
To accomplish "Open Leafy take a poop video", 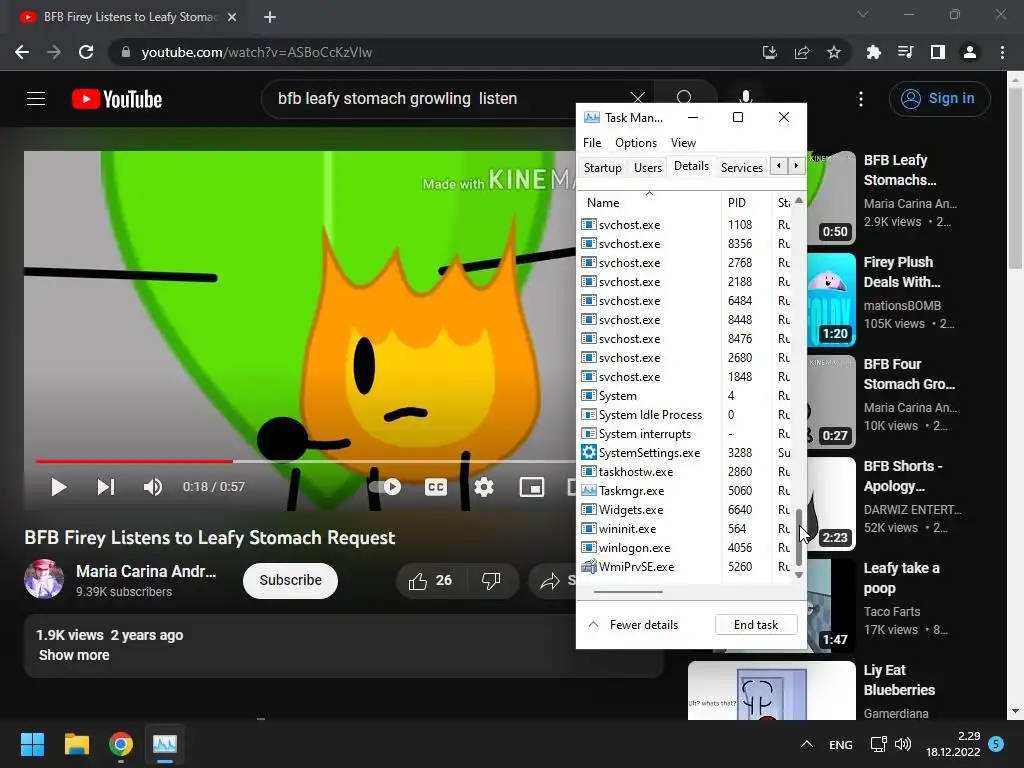I will point(901,579).
